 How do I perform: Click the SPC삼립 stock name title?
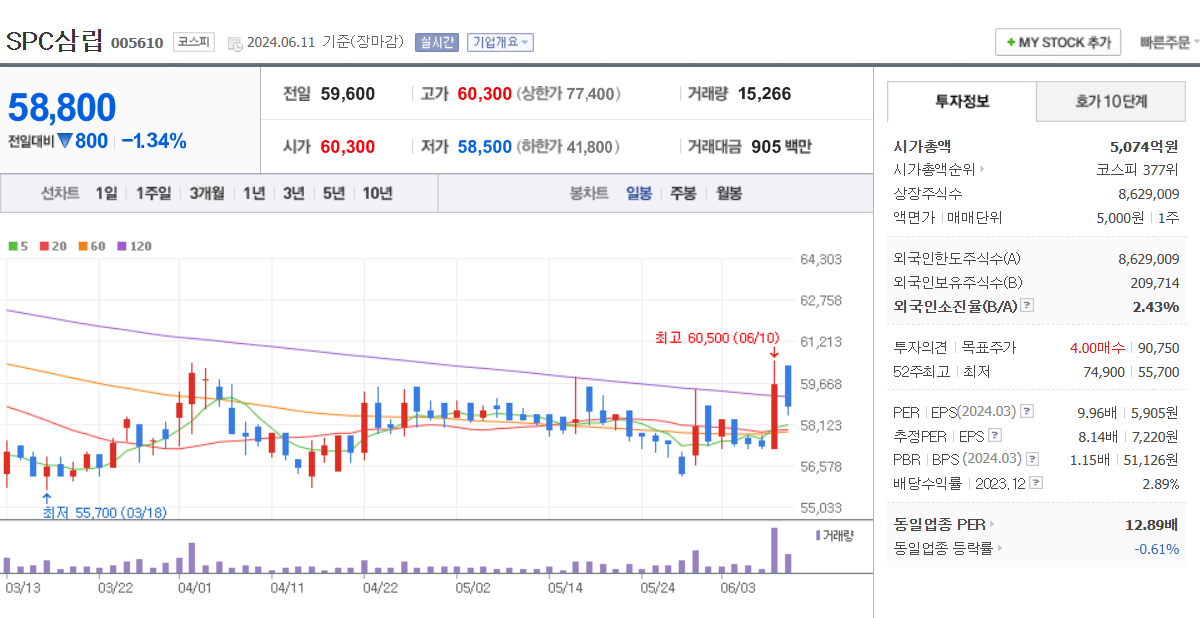[x=54, y=41]
